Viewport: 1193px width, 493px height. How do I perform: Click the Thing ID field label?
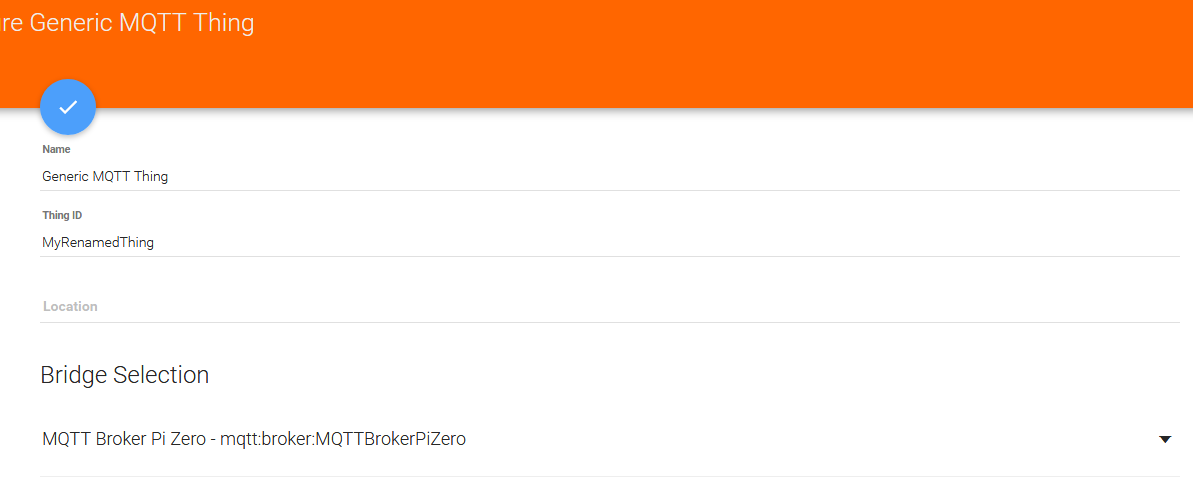(x=62, y=215)
